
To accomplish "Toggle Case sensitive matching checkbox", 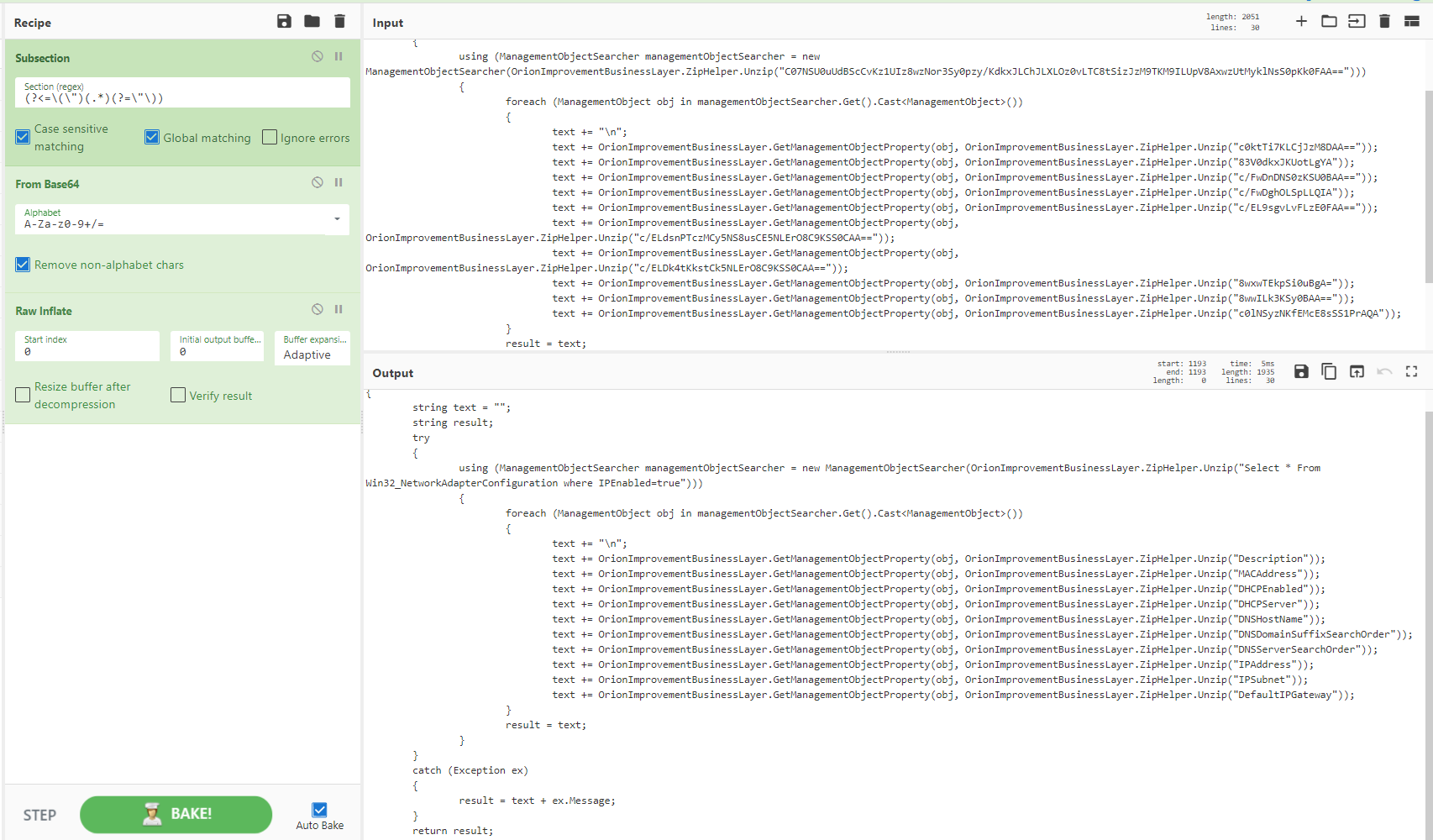I will point(23,137).
